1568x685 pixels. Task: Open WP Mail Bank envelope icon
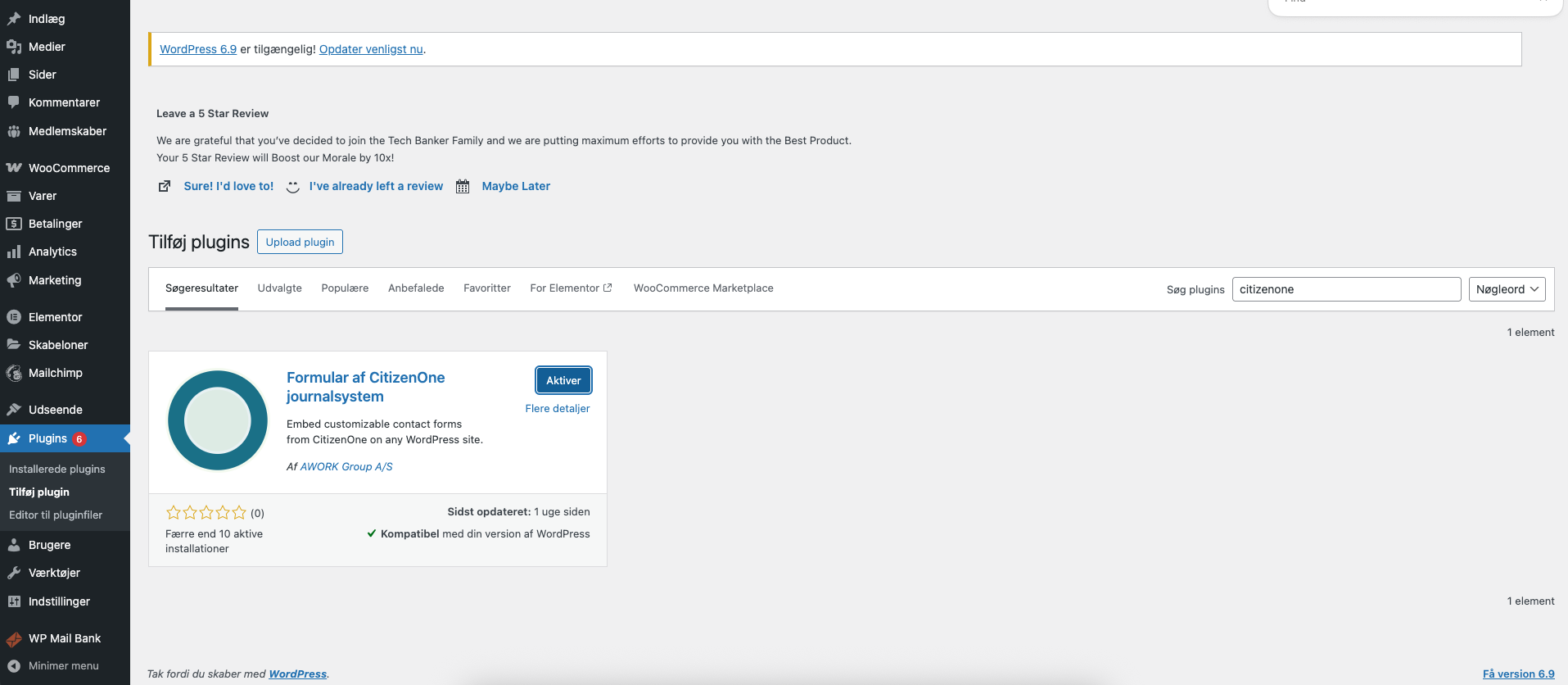(14, 638)
